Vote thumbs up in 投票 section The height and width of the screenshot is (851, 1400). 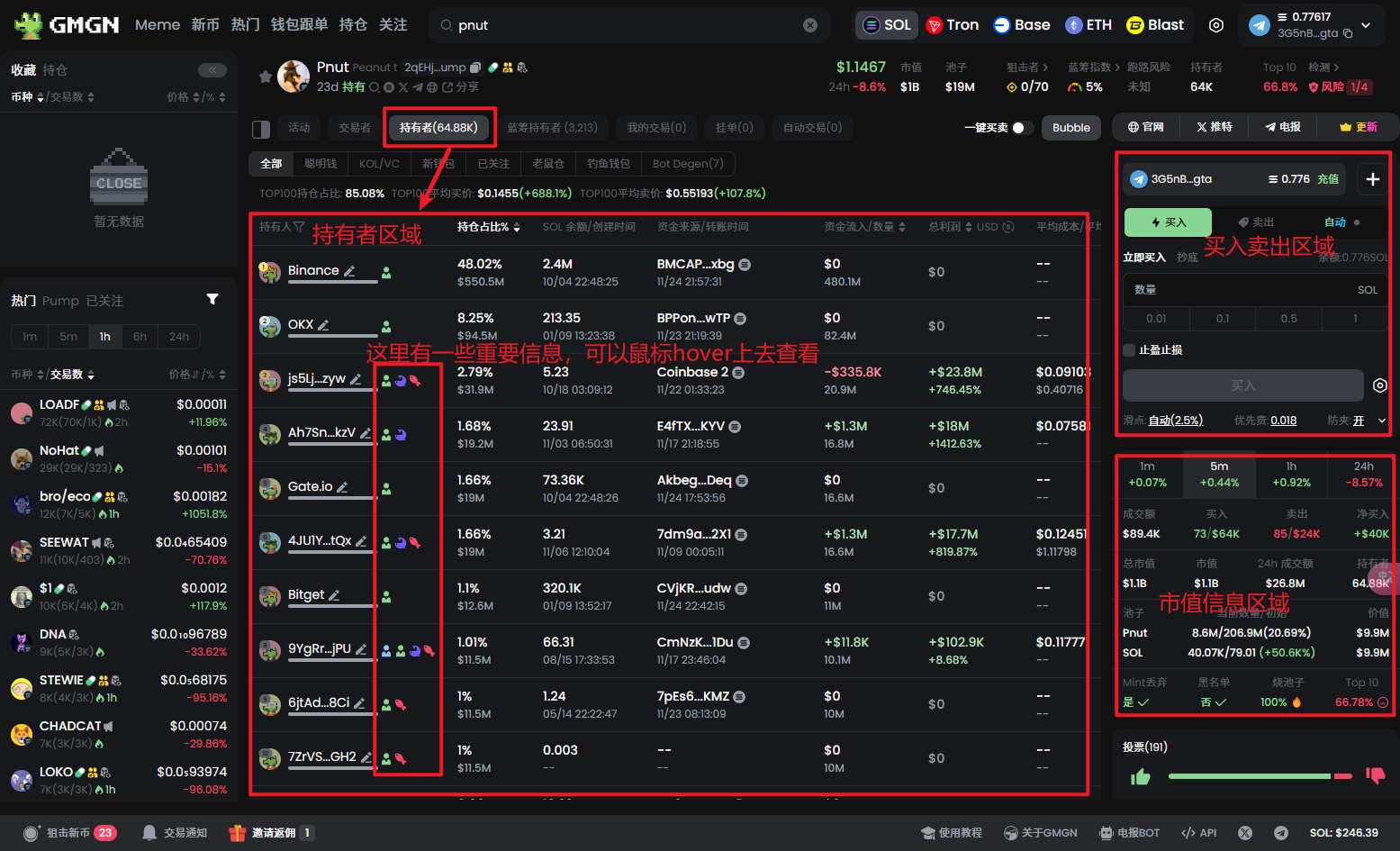pyautogui.click(x=1141, y=777)
